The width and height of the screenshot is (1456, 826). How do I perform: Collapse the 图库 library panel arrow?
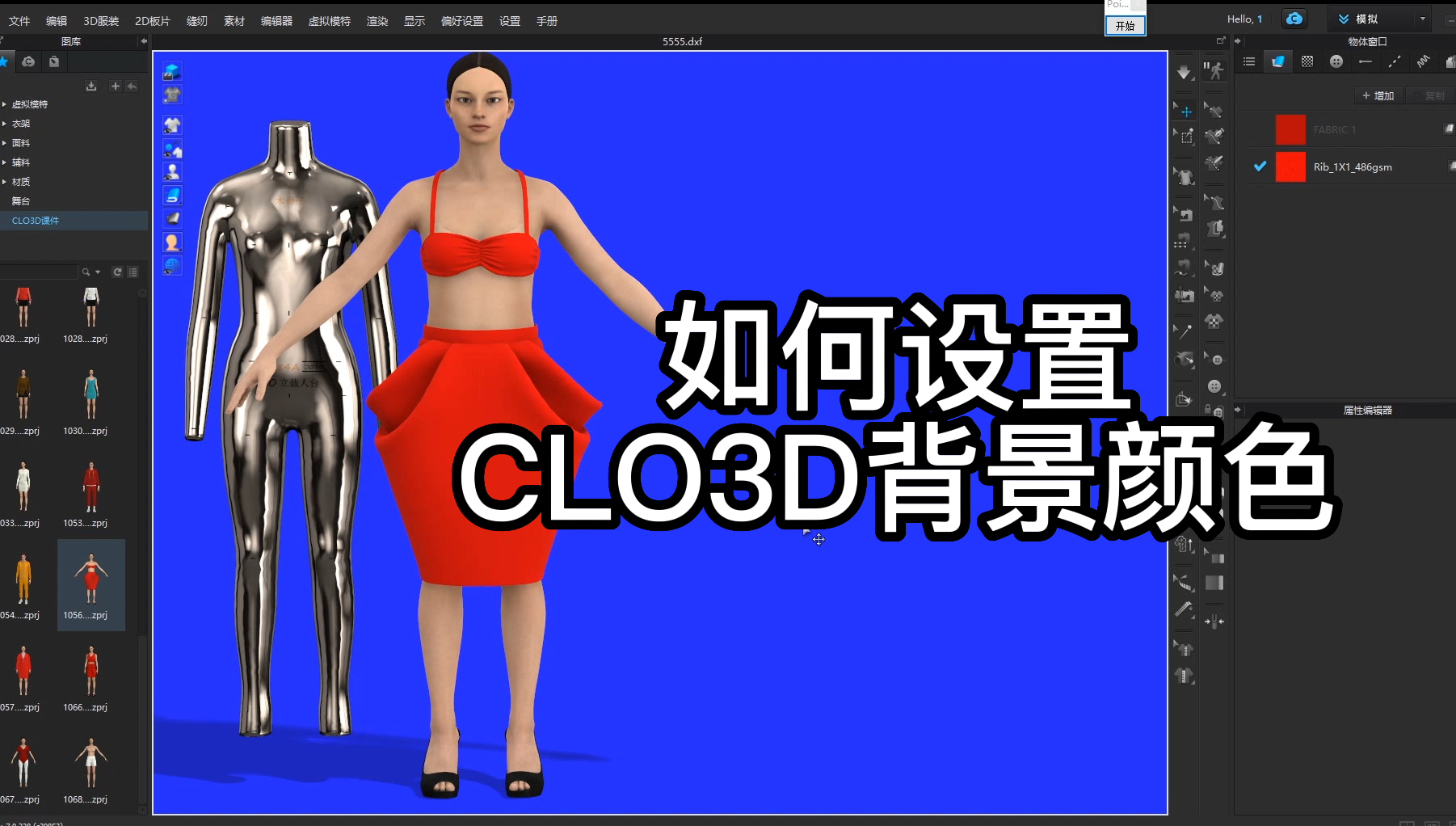point(144,41)
